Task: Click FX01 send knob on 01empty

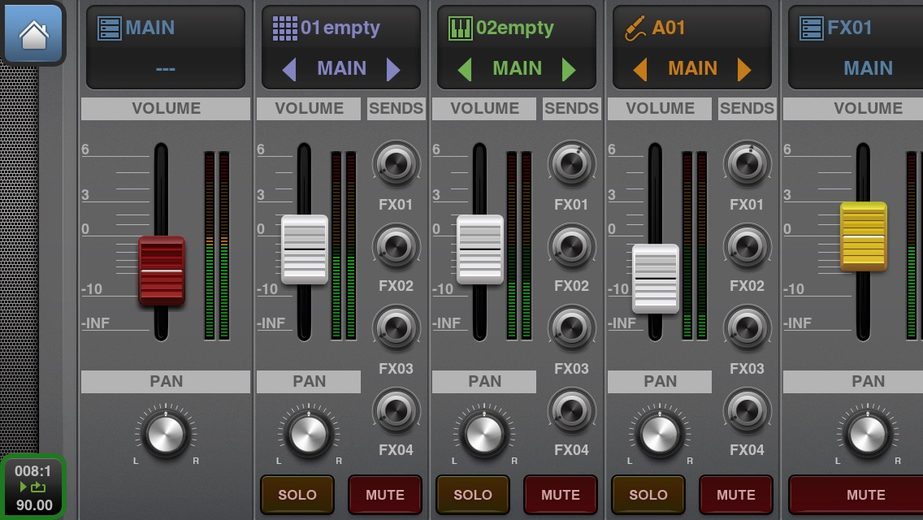Action: click(396, 163)
